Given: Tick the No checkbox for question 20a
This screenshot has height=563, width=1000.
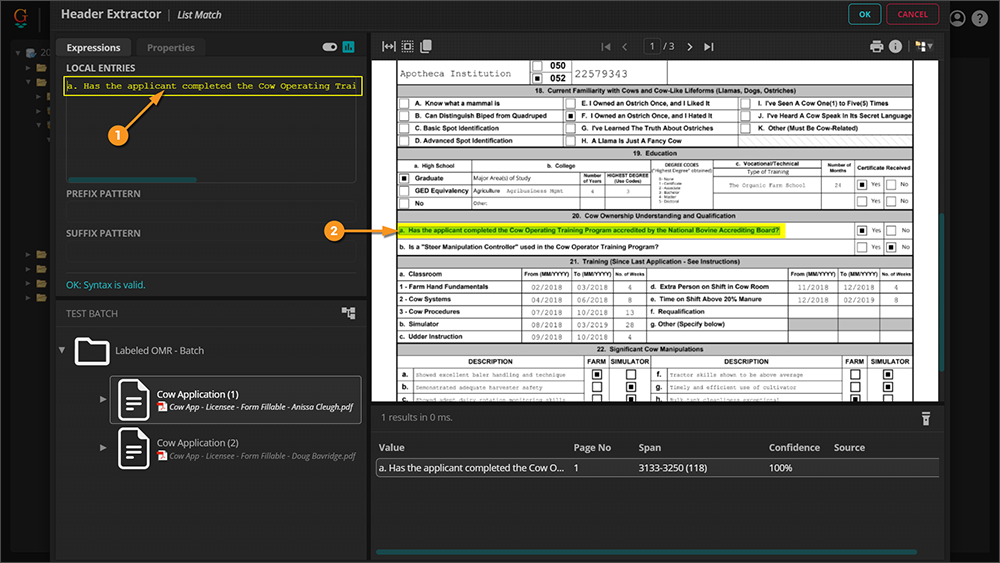Looking at the screenshot, I should (x=891, y=230).
